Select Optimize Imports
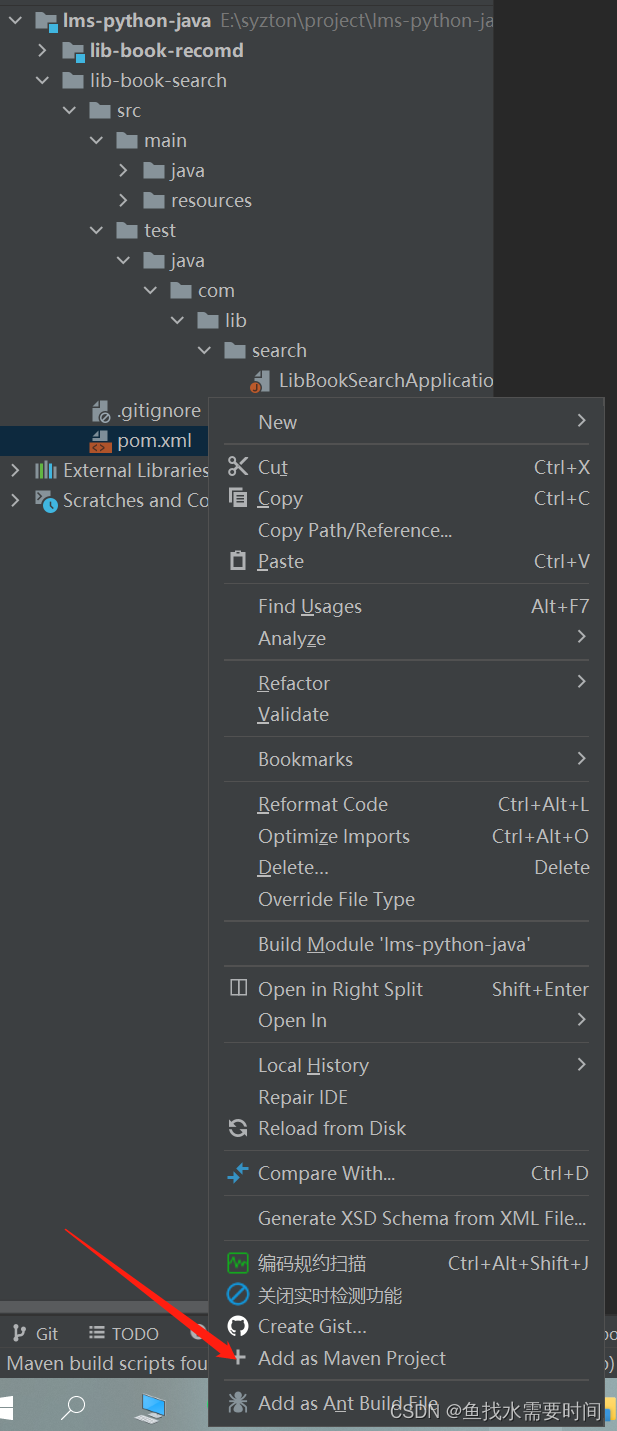The width and height of the screenshot is (617, 1431). click(x=407, y=836)
